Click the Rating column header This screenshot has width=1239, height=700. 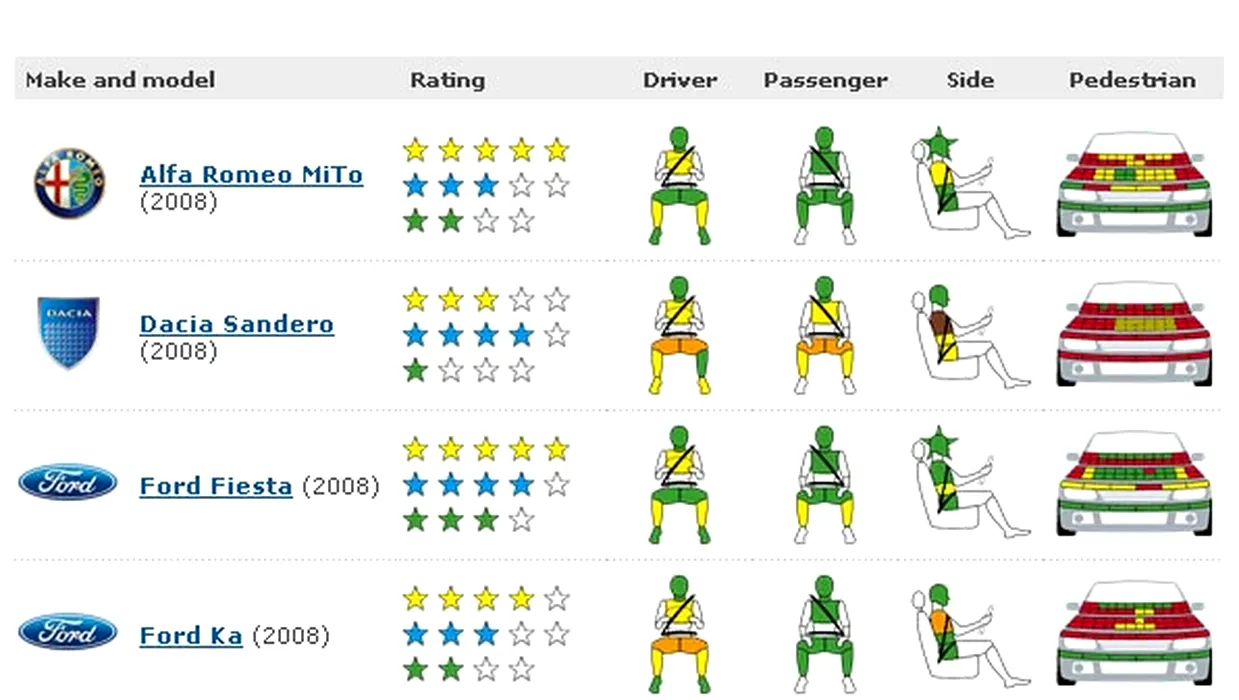[447, 80]
